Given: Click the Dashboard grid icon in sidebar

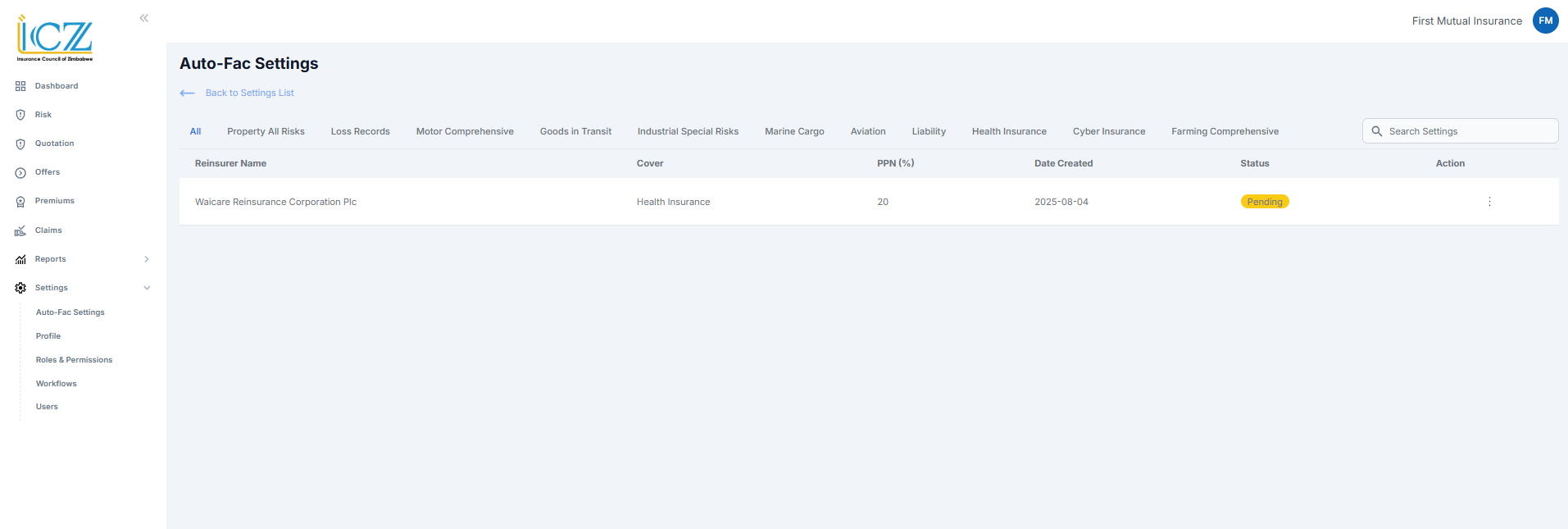Looking at the screenshot, I should coord(20,86).
